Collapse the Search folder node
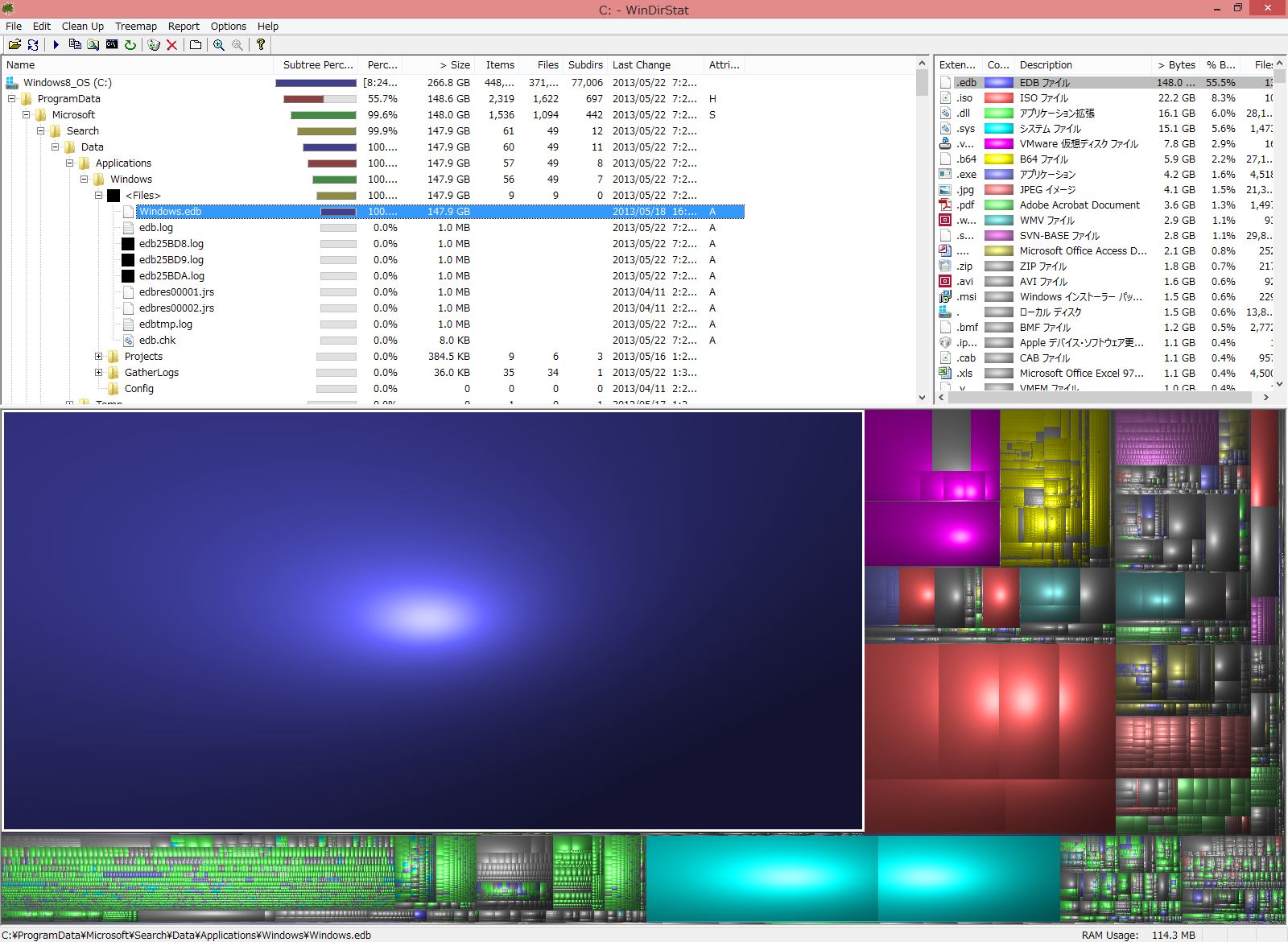Viewport: 1288px width, 942px height. (41, 130)
